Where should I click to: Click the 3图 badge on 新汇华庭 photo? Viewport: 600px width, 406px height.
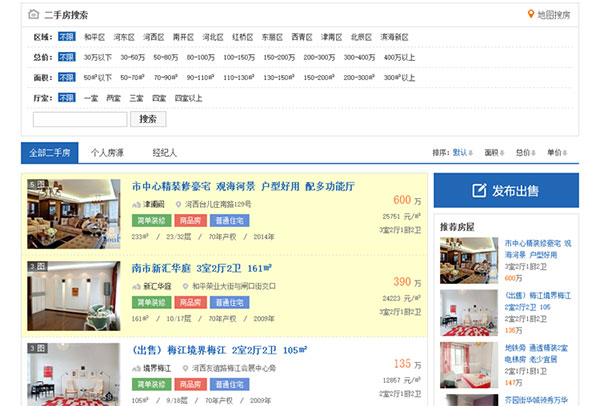pyautogui.click(x=37, y=266)
